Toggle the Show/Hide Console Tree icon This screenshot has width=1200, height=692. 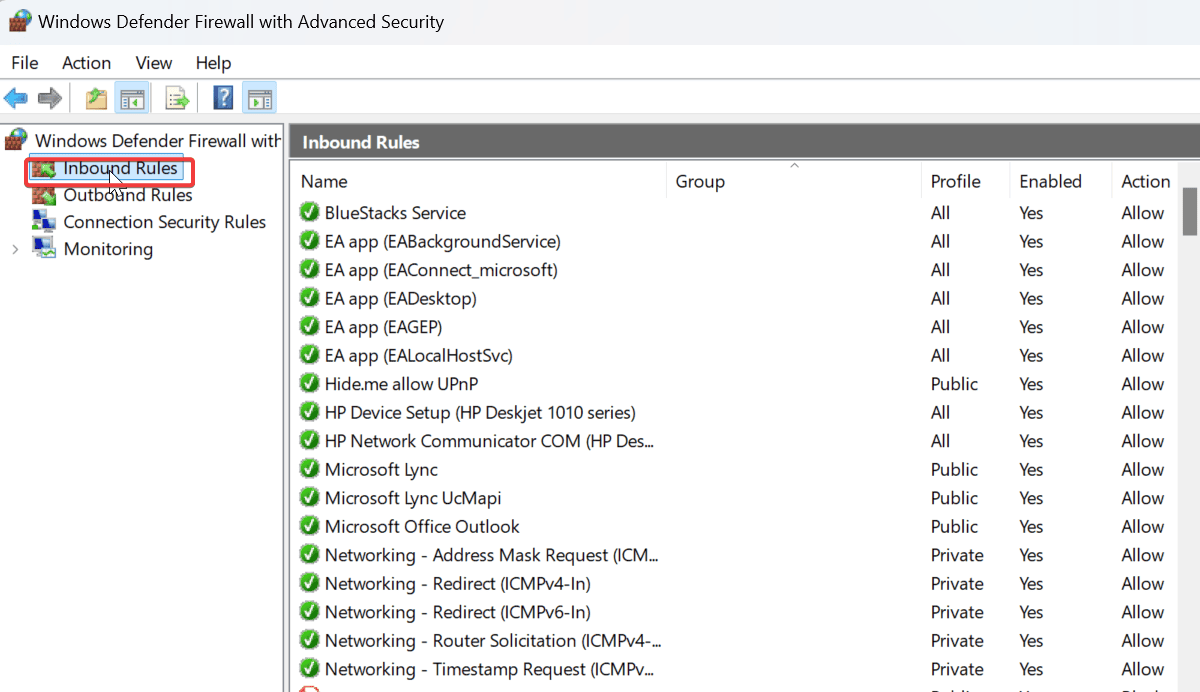click(x=132, y=98)
